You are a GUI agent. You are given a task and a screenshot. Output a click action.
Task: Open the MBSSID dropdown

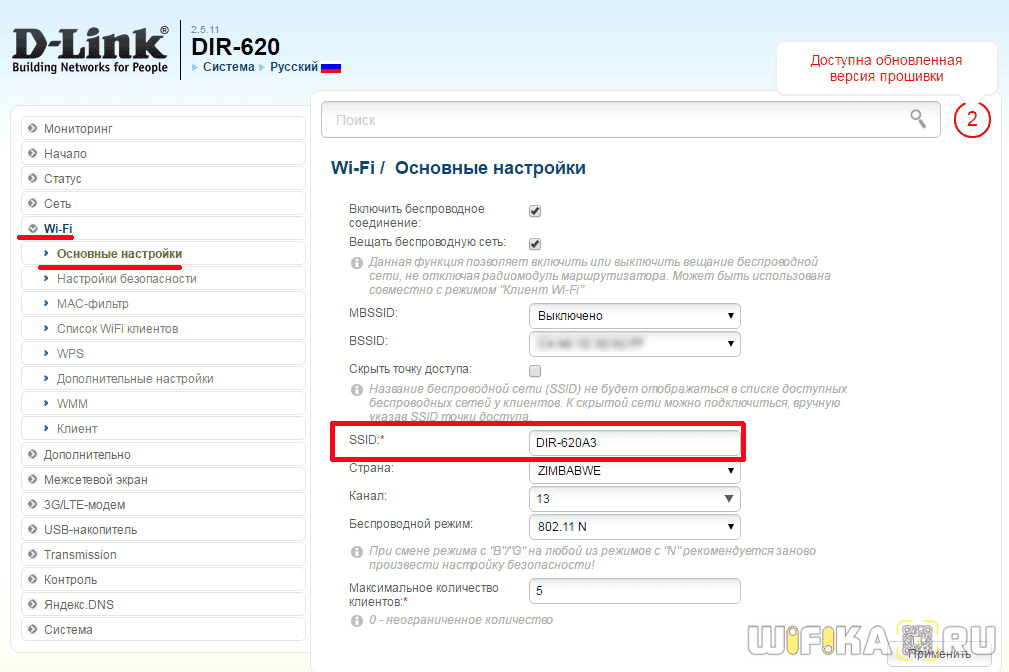click(634, 316)
